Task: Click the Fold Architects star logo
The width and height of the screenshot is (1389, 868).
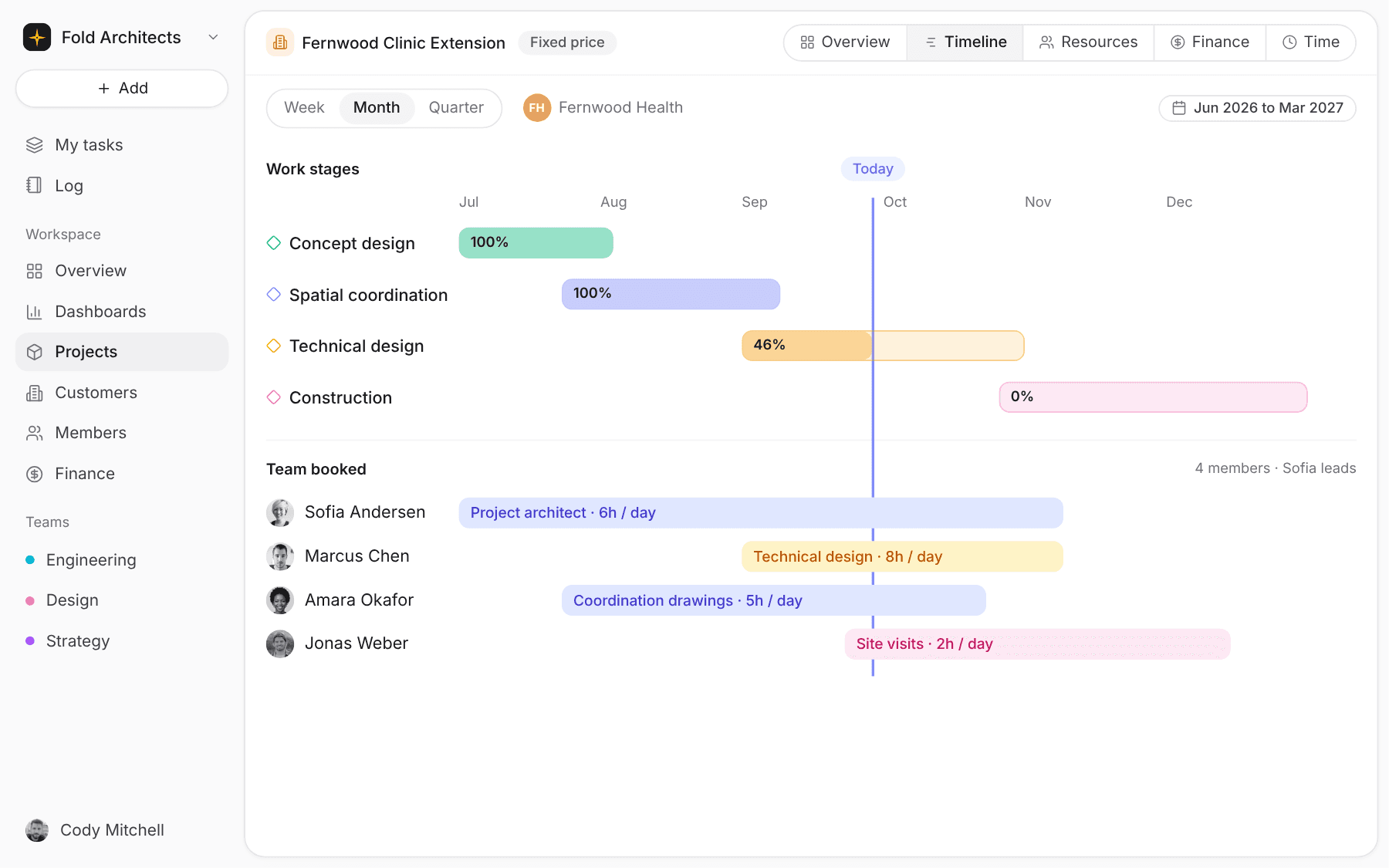Action: (x=37, y=37)
